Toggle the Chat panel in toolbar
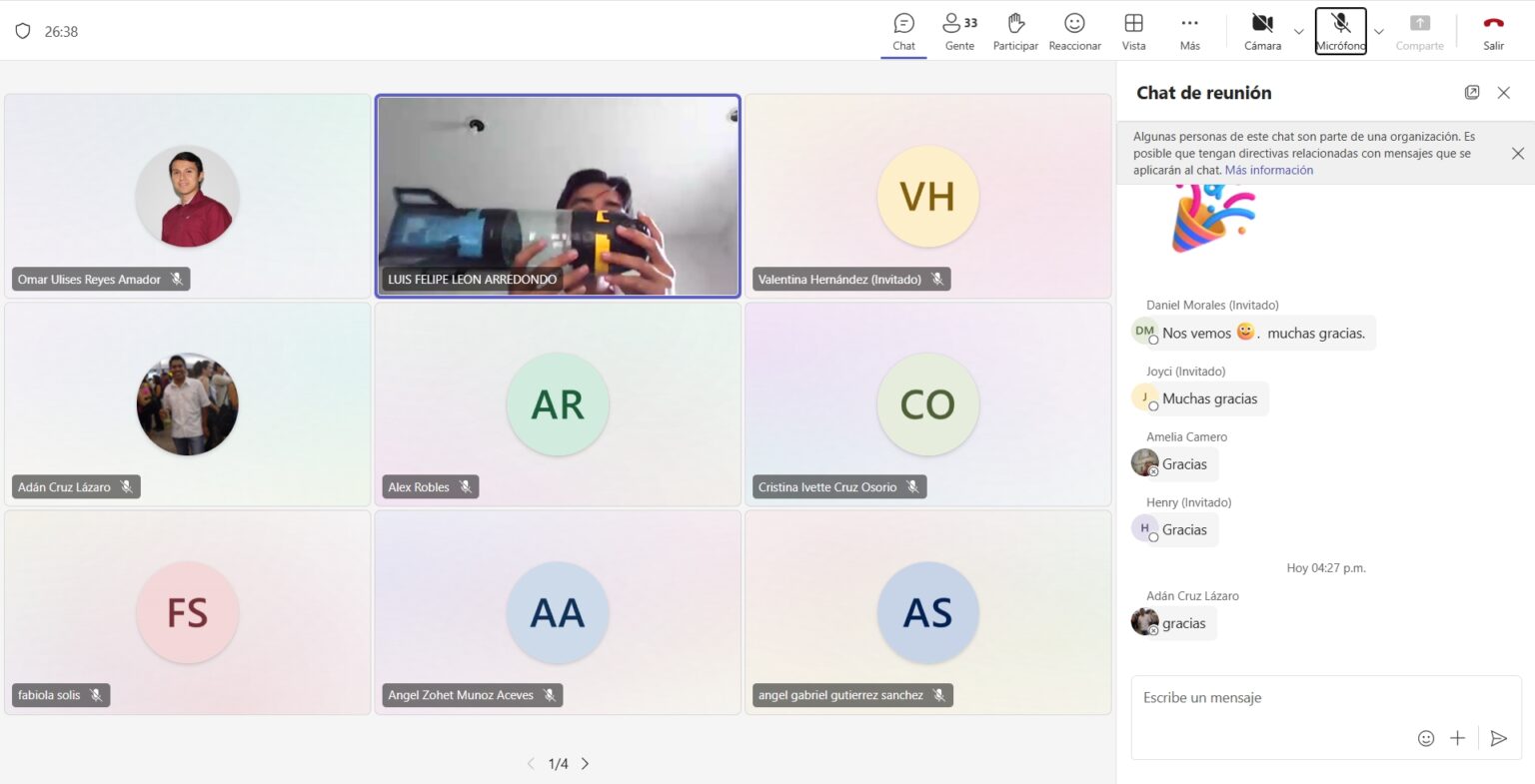 903,31
